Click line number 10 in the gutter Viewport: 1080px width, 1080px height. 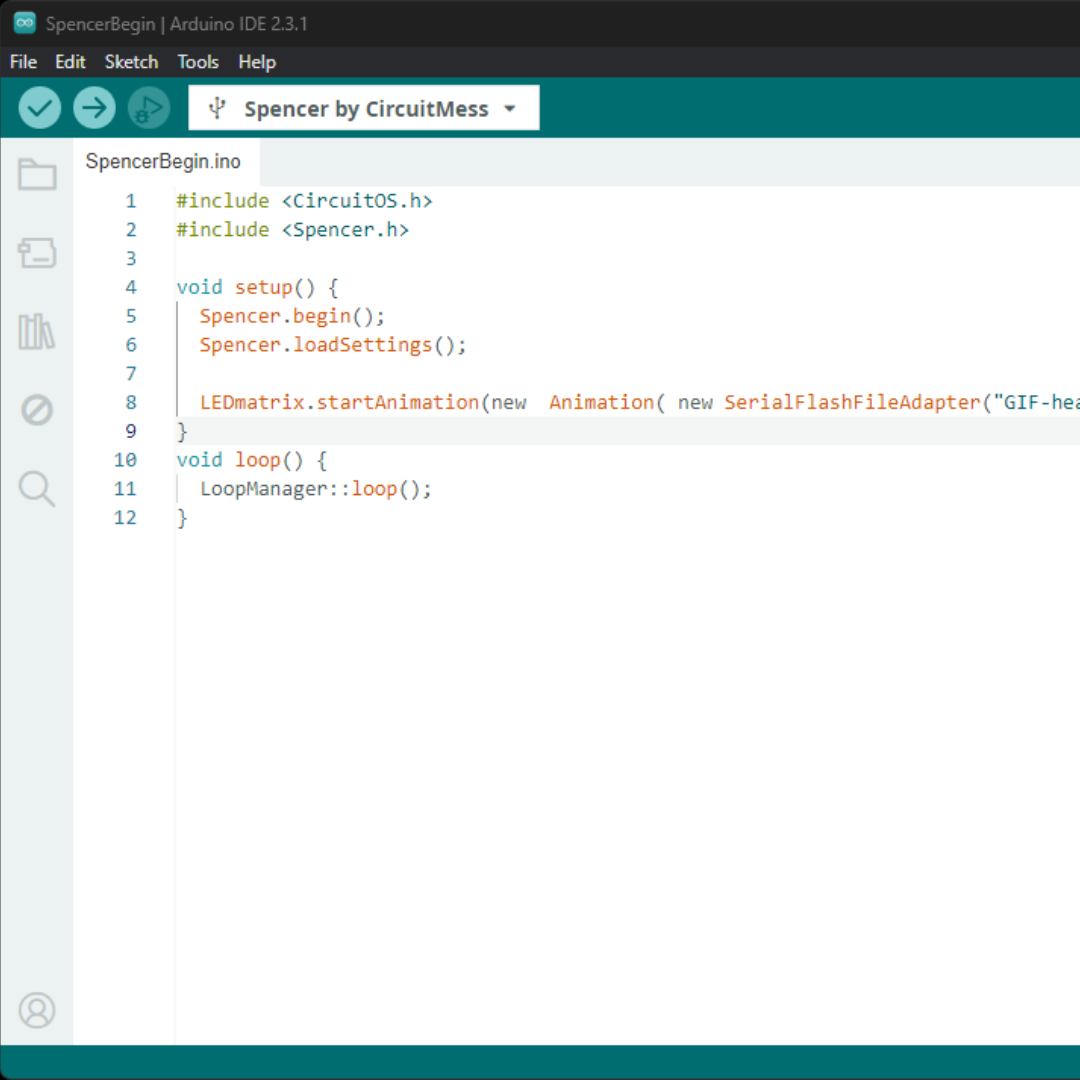coord(125,460)
